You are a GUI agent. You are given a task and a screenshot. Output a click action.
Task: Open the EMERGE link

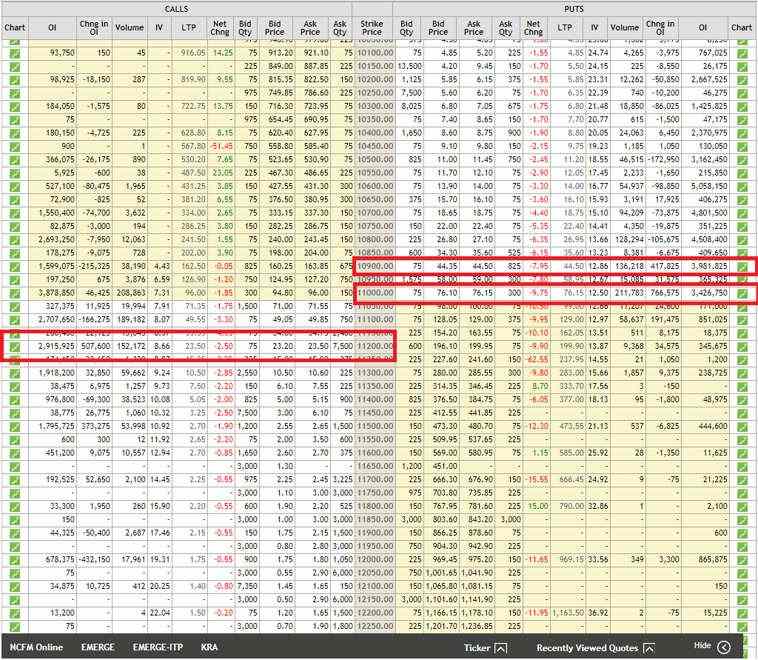[x=98, y=647]
